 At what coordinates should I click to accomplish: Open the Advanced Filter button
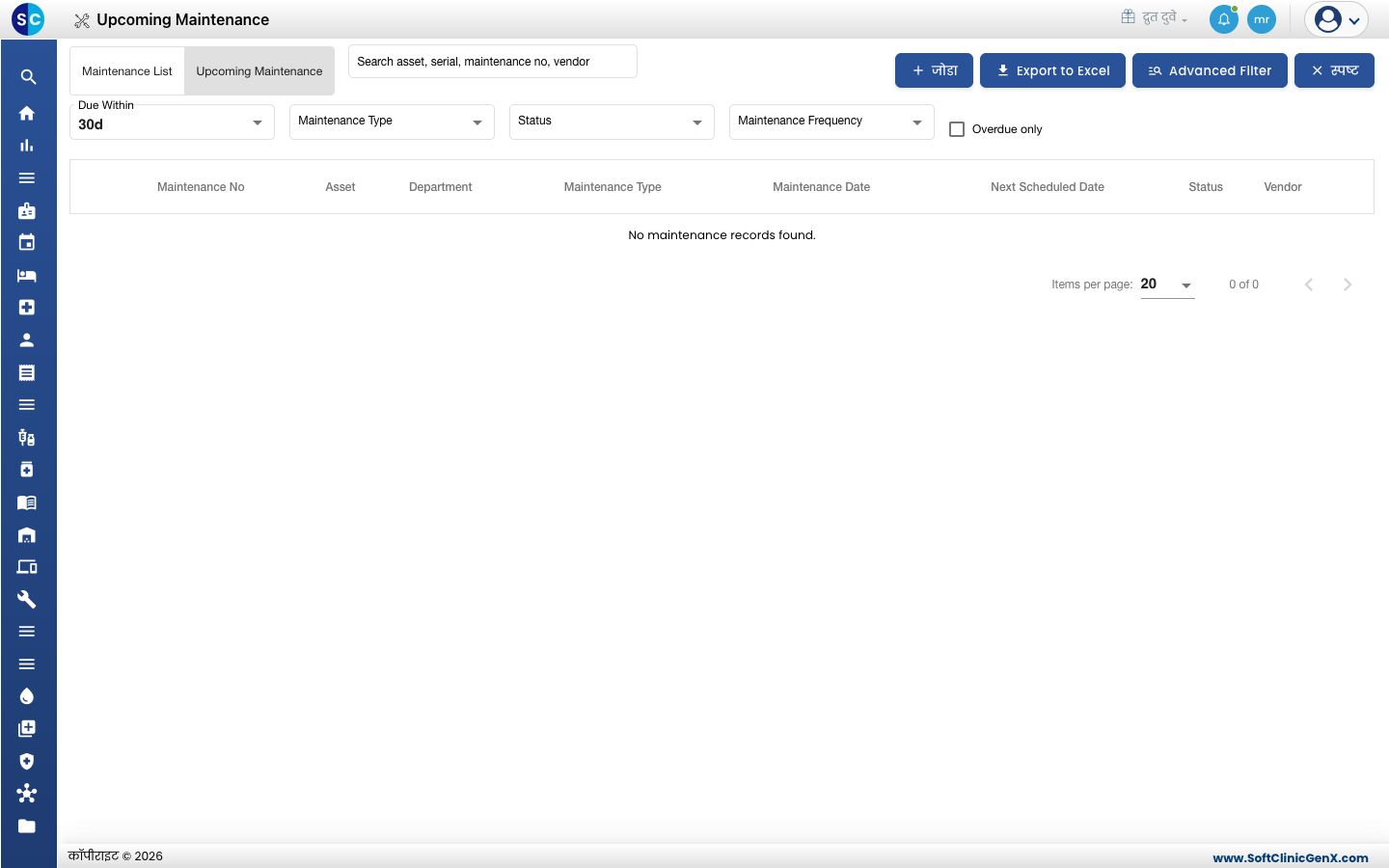(1210, 70)
